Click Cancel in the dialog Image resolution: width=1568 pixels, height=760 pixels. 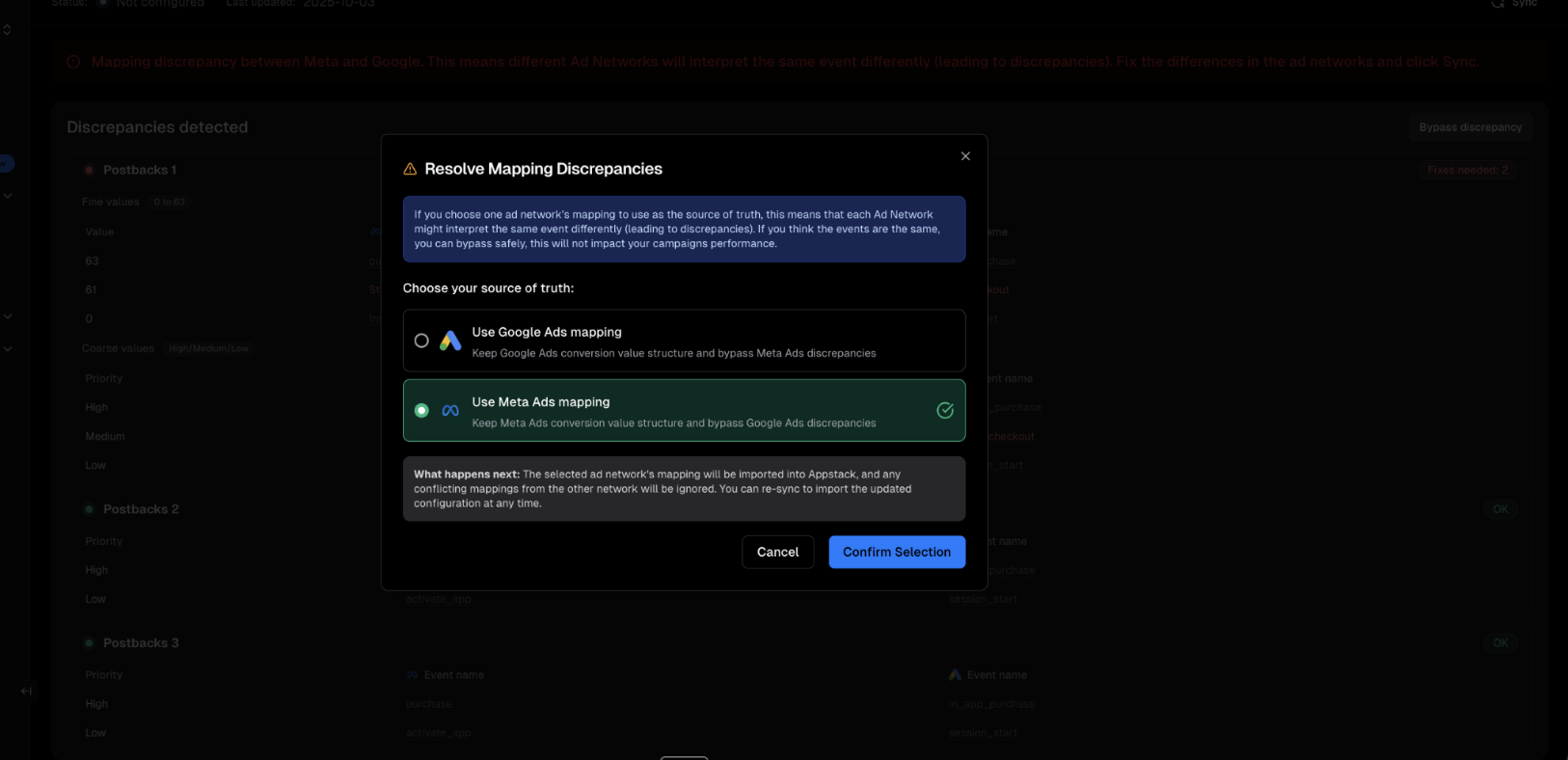(777, 552)
